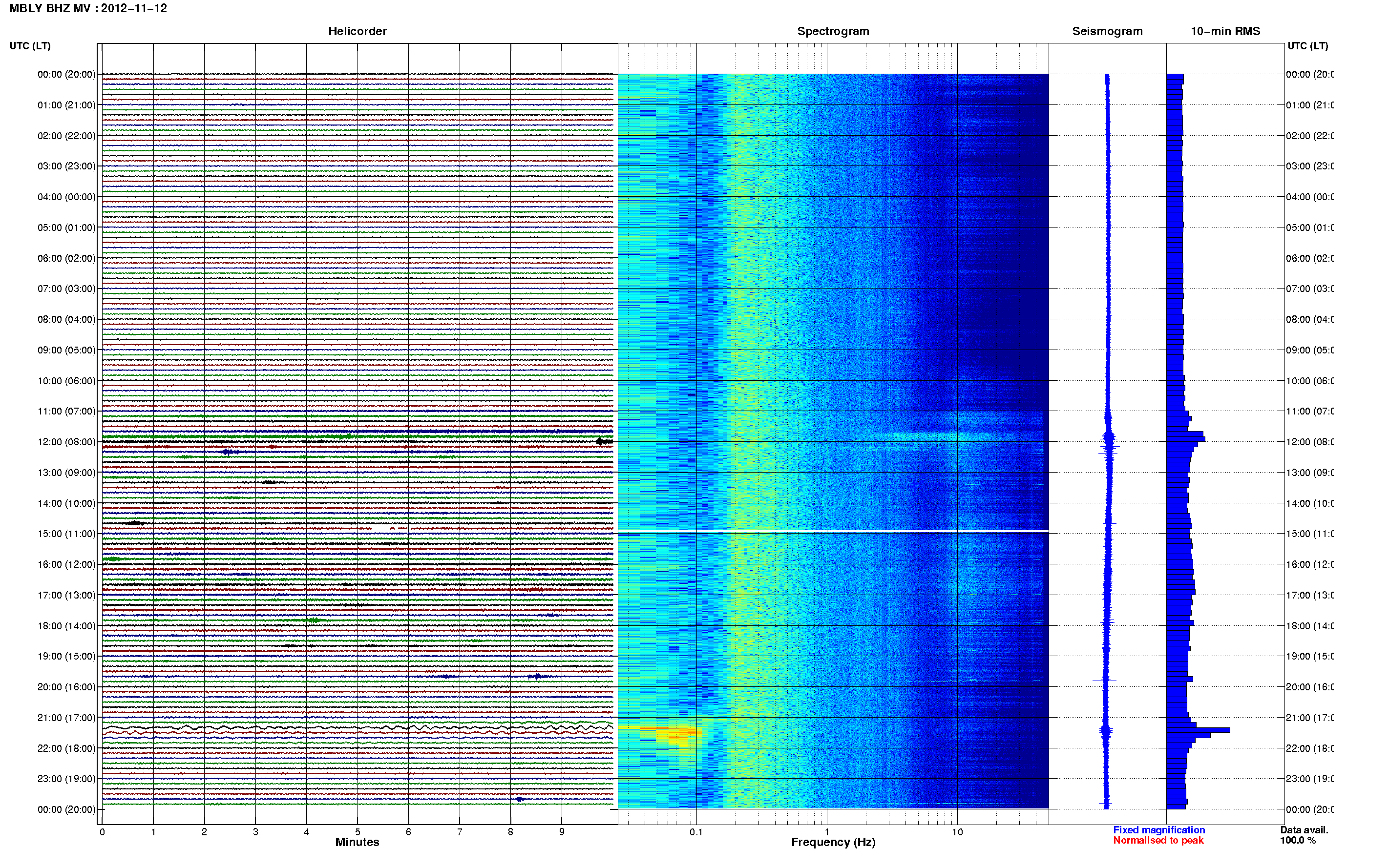Image resolution: width=1389 pixels, height=868 pixels.
Task: Click the 'Data avail.' label
Action: [1304, 830]
